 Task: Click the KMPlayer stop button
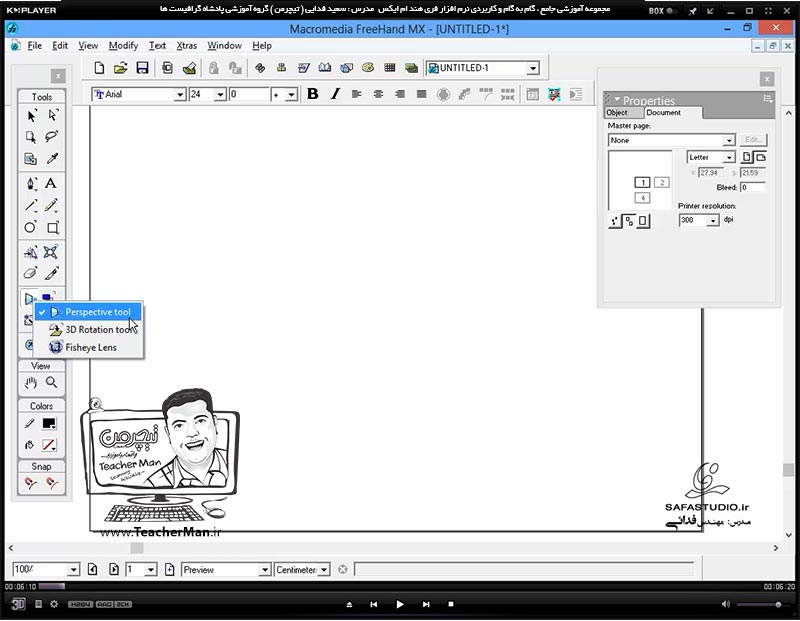pos(451,604)
